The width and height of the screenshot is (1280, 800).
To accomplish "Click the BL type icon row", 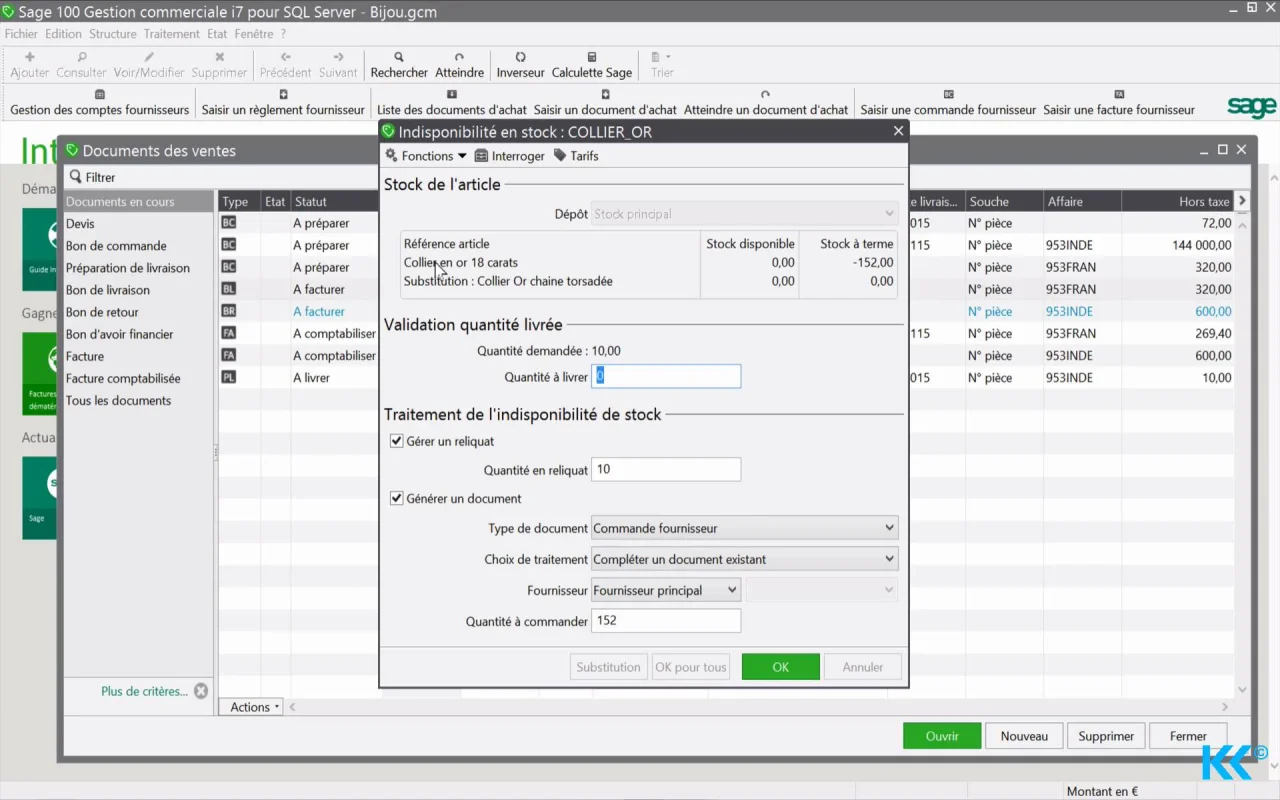I will coord(228,290).
